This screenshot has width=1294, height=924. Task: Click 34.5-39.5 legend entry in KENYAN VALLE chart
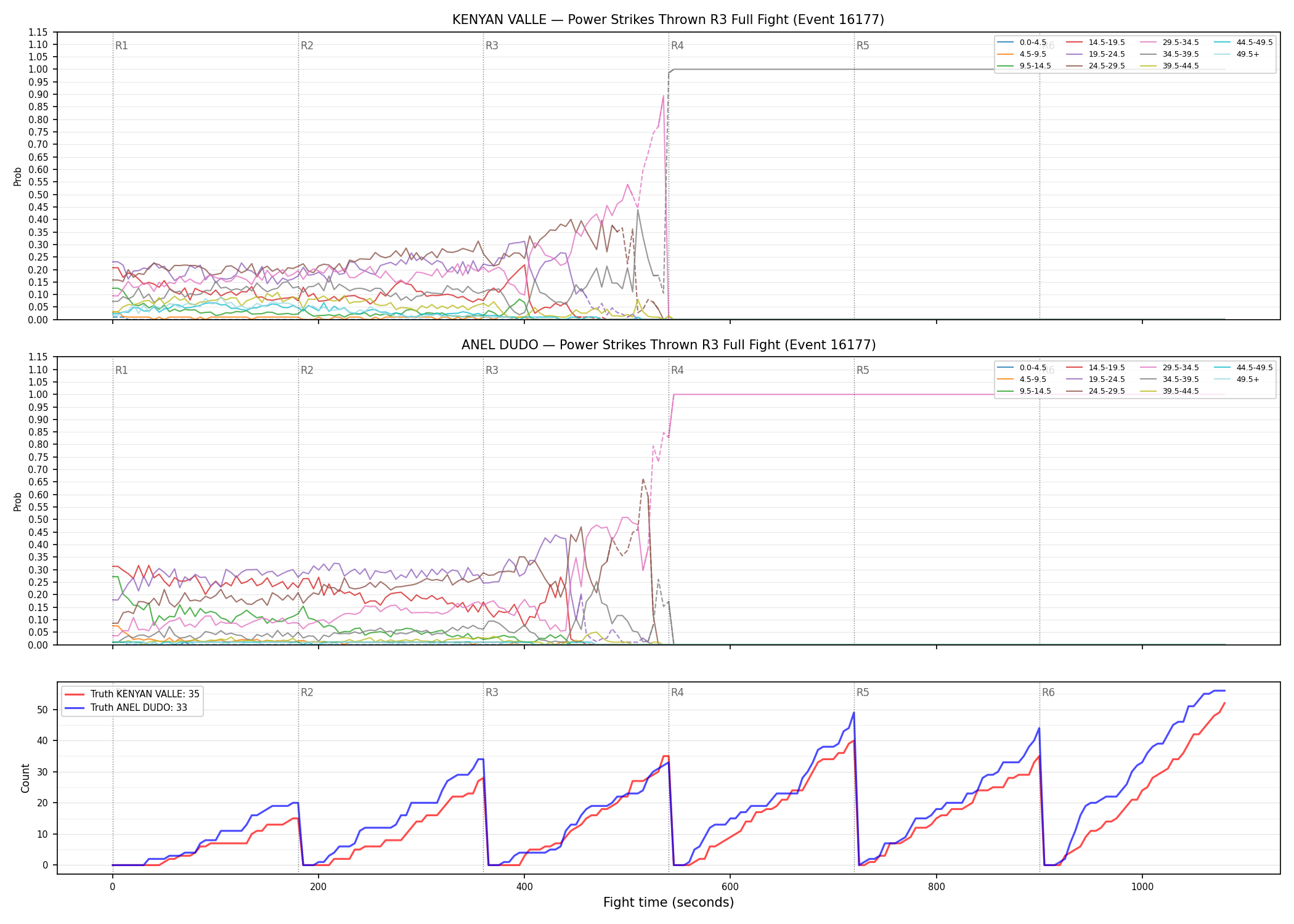[x=1170, y=54]
